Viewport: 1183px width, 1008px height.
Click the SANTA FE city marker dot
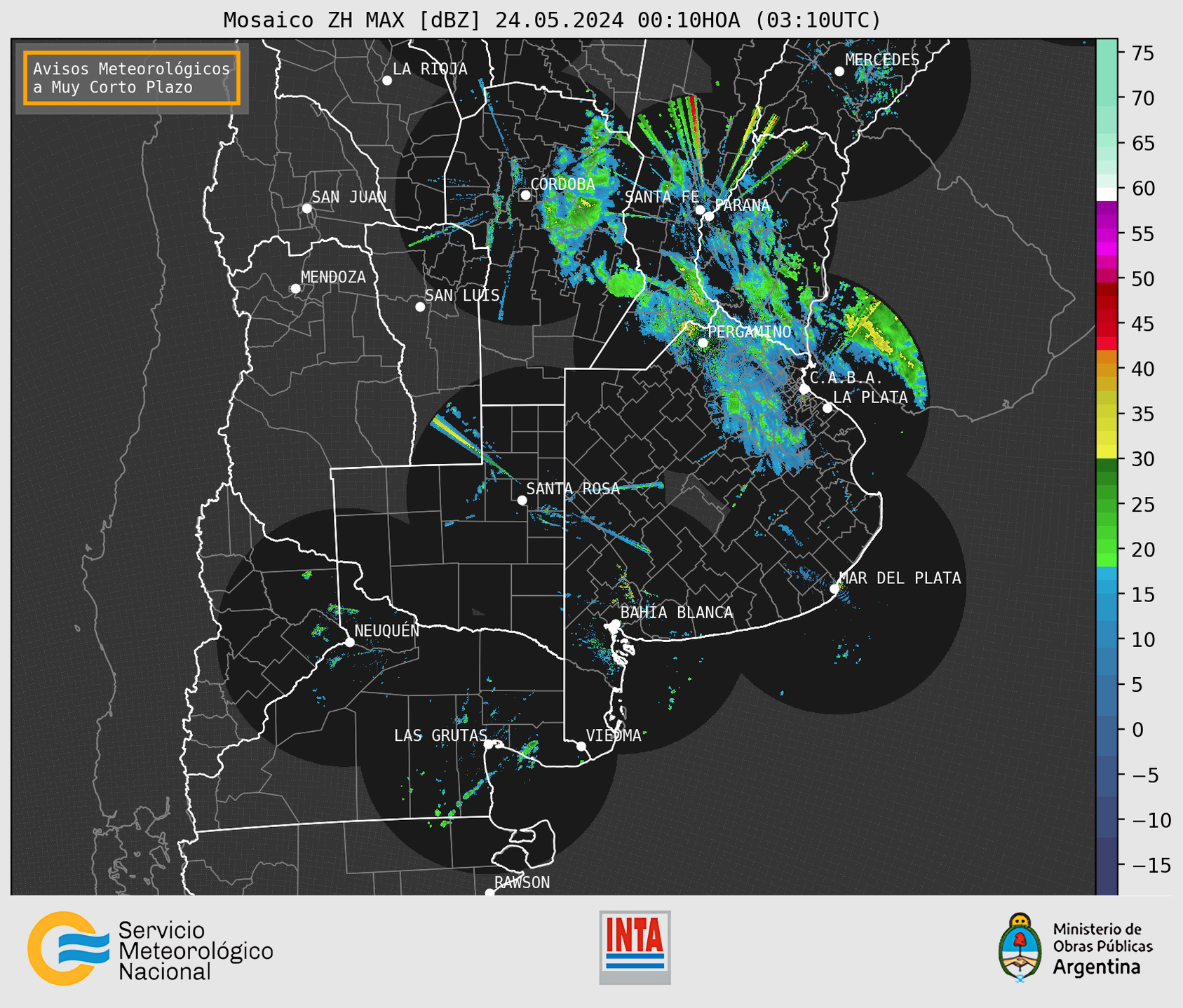[700, 210]
